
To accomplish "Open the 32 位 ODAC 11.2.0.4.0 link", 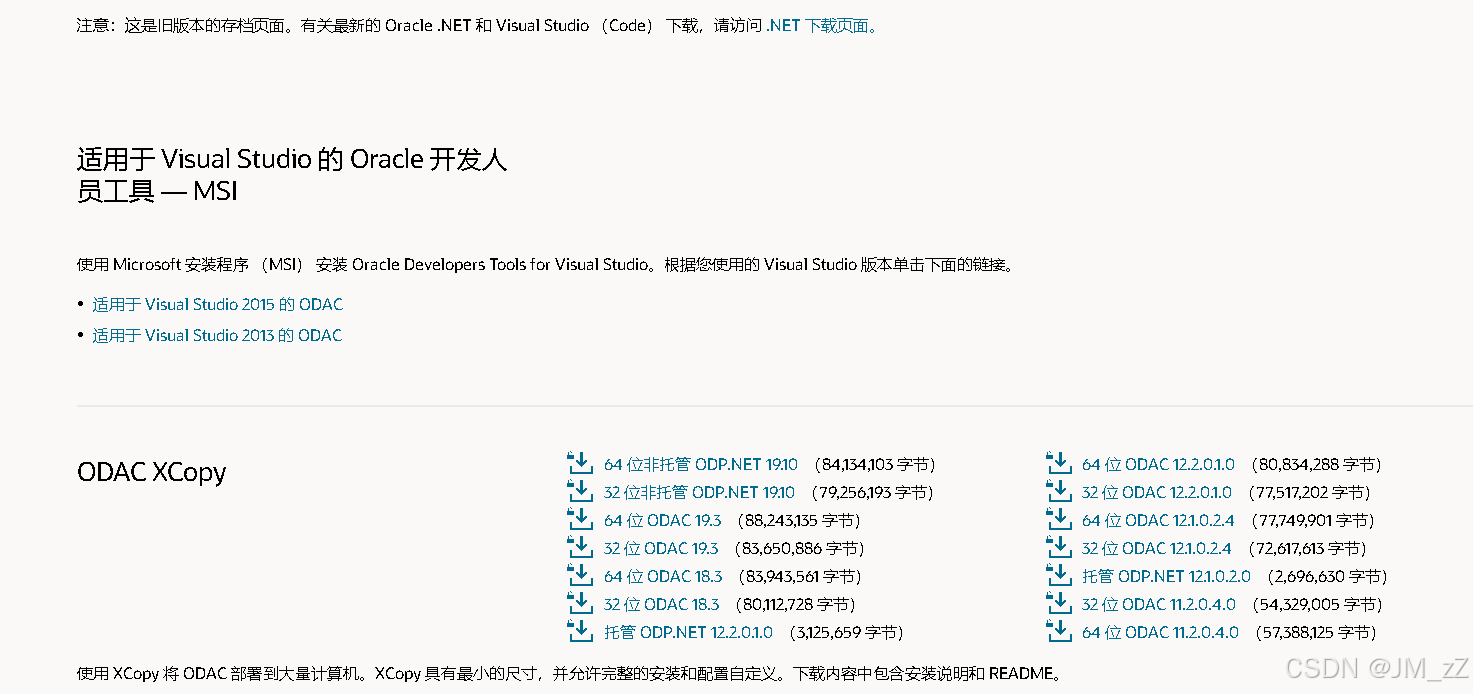I will [x=1159, y=604].
